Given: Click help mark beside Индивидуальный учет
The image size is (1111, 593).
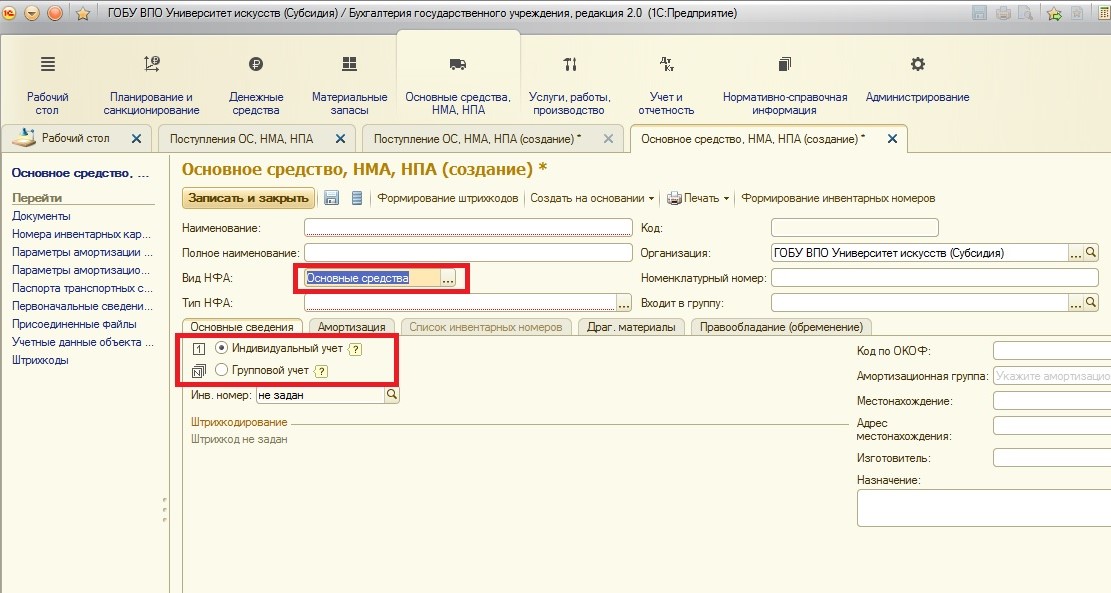Looking at the screenshot, I should [x=355, y=349].
